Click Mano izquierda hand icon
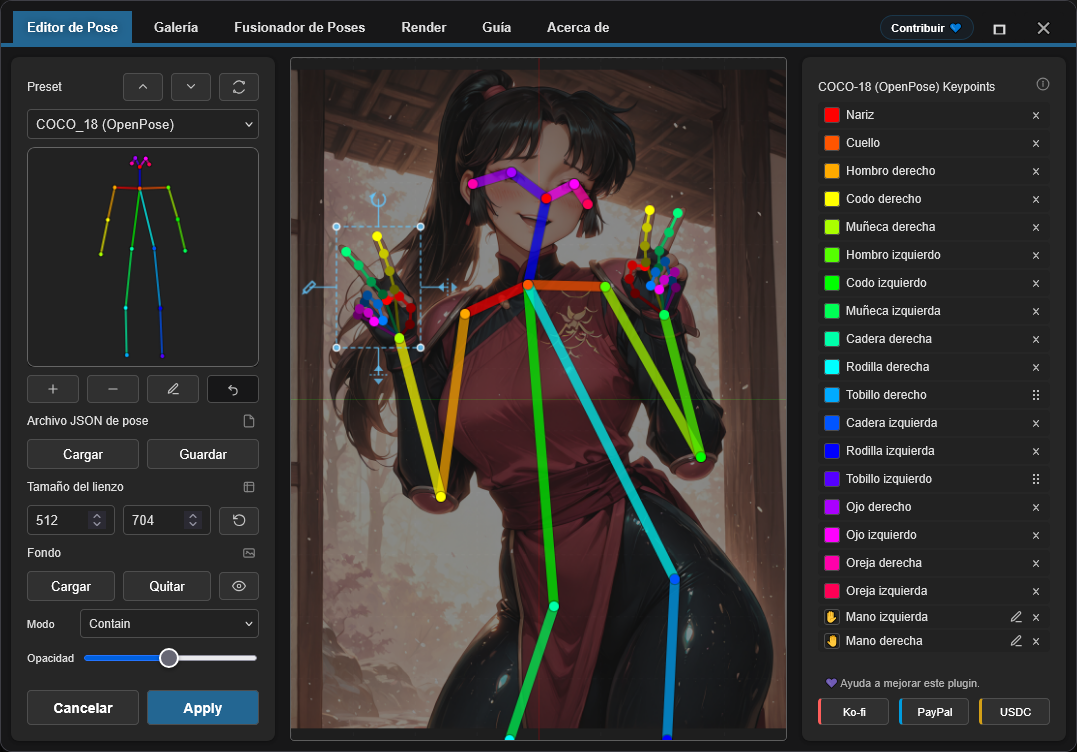 pos(832,617)
